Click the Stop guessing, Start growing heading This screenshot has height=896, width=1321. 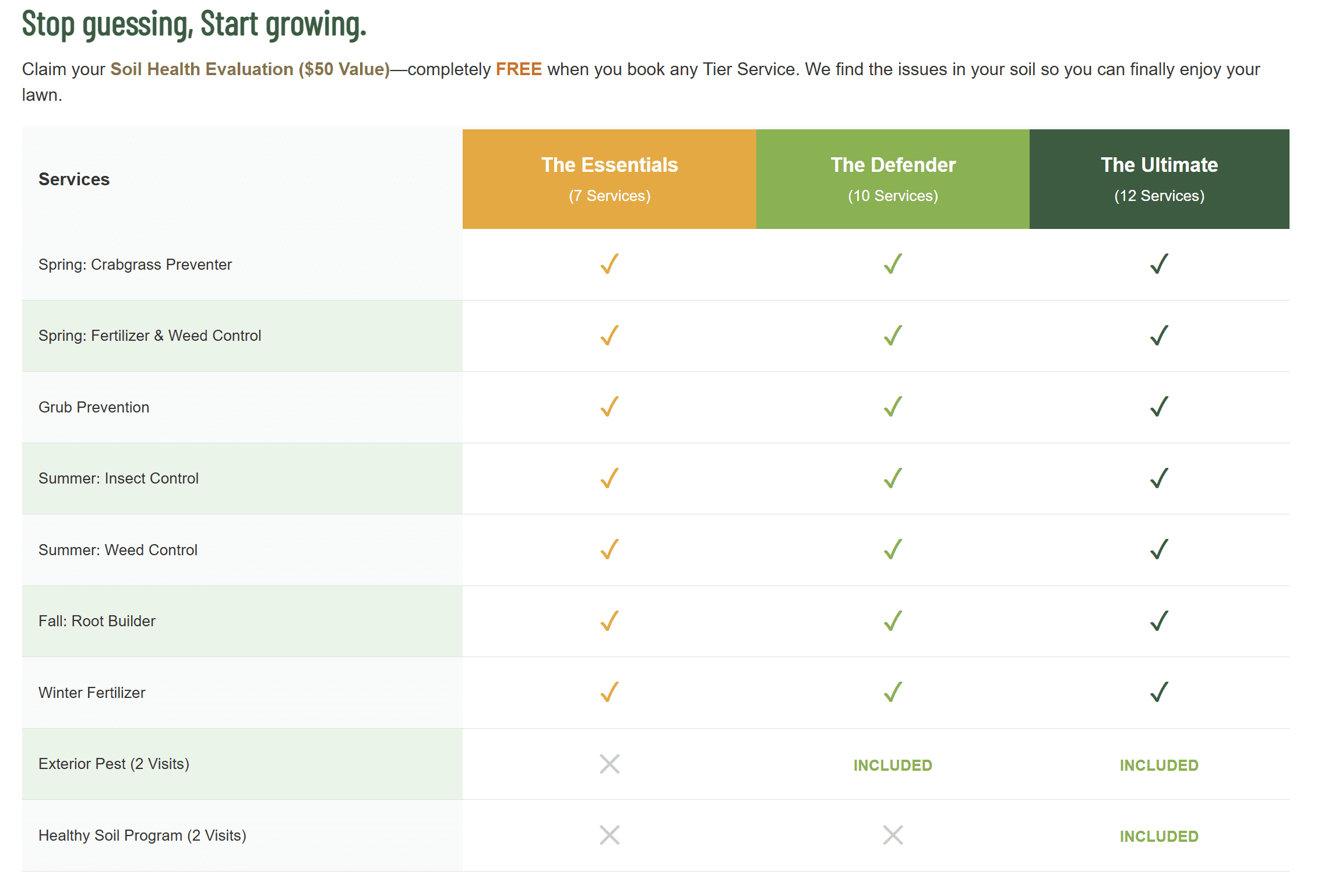pos(194,24)
